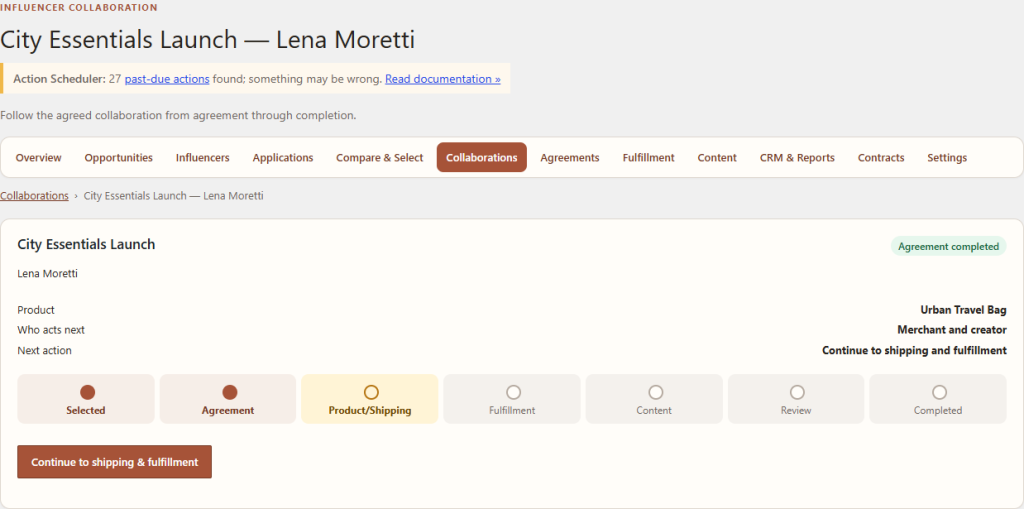Click the Product label
The width and height of the screenshot is (1024, 509).
[x=36, y=310]
